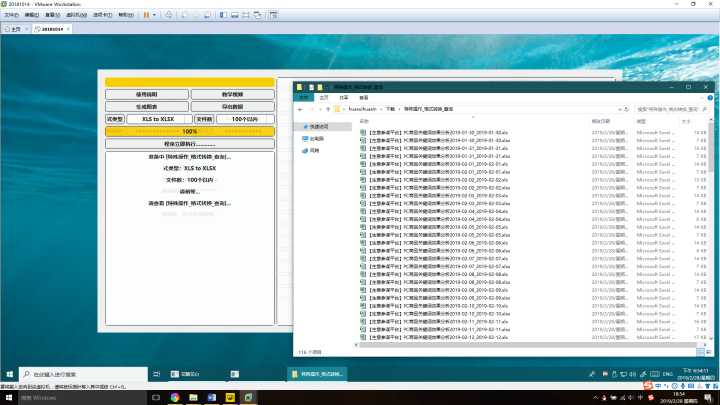Screen dimensions: 720x405
Task: Pause the virtual machine from VMware toolbar
Action: pyautogui.click(x=146, y=15)
